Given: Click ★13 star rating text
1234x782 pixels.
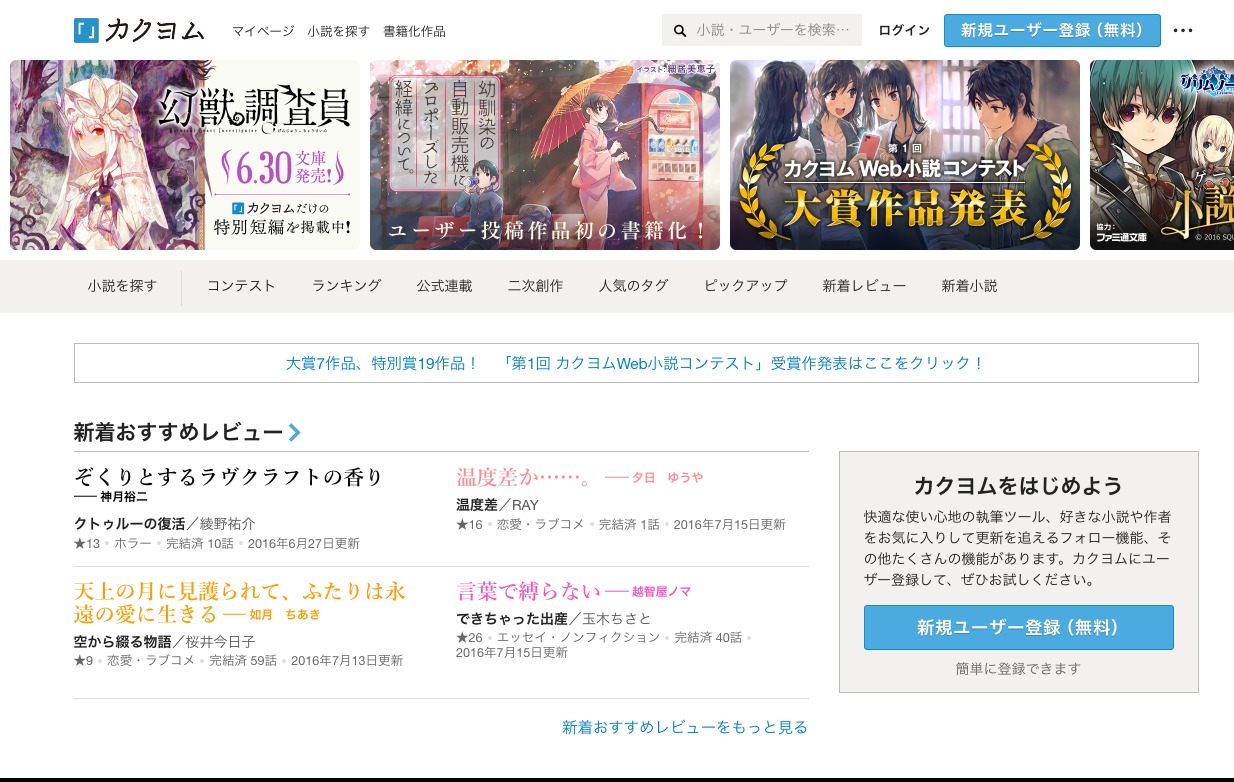Looking at the screenshot, I should click(x=87, y=544).
